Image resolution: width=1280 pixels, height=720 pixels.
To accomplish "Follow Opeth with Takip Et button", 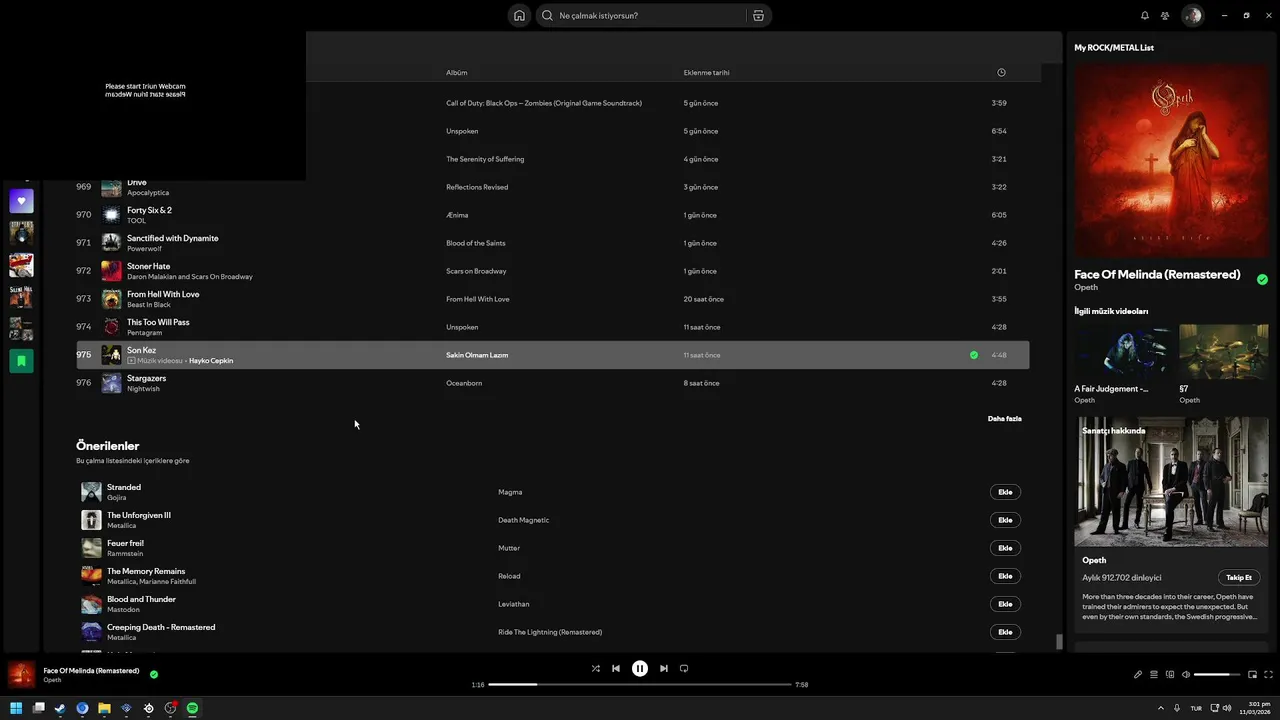I will click(x=1239, y=577).
